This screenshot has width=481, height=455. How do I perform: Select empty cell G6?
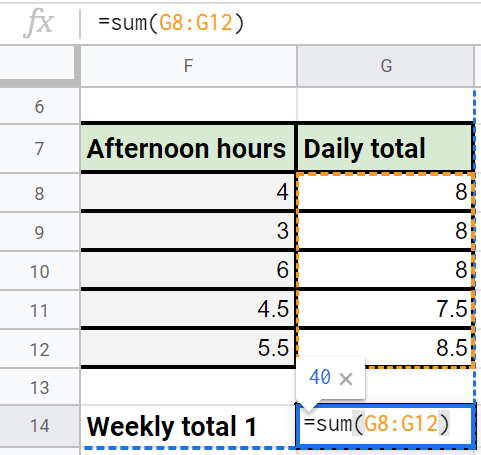click(385, 105)
